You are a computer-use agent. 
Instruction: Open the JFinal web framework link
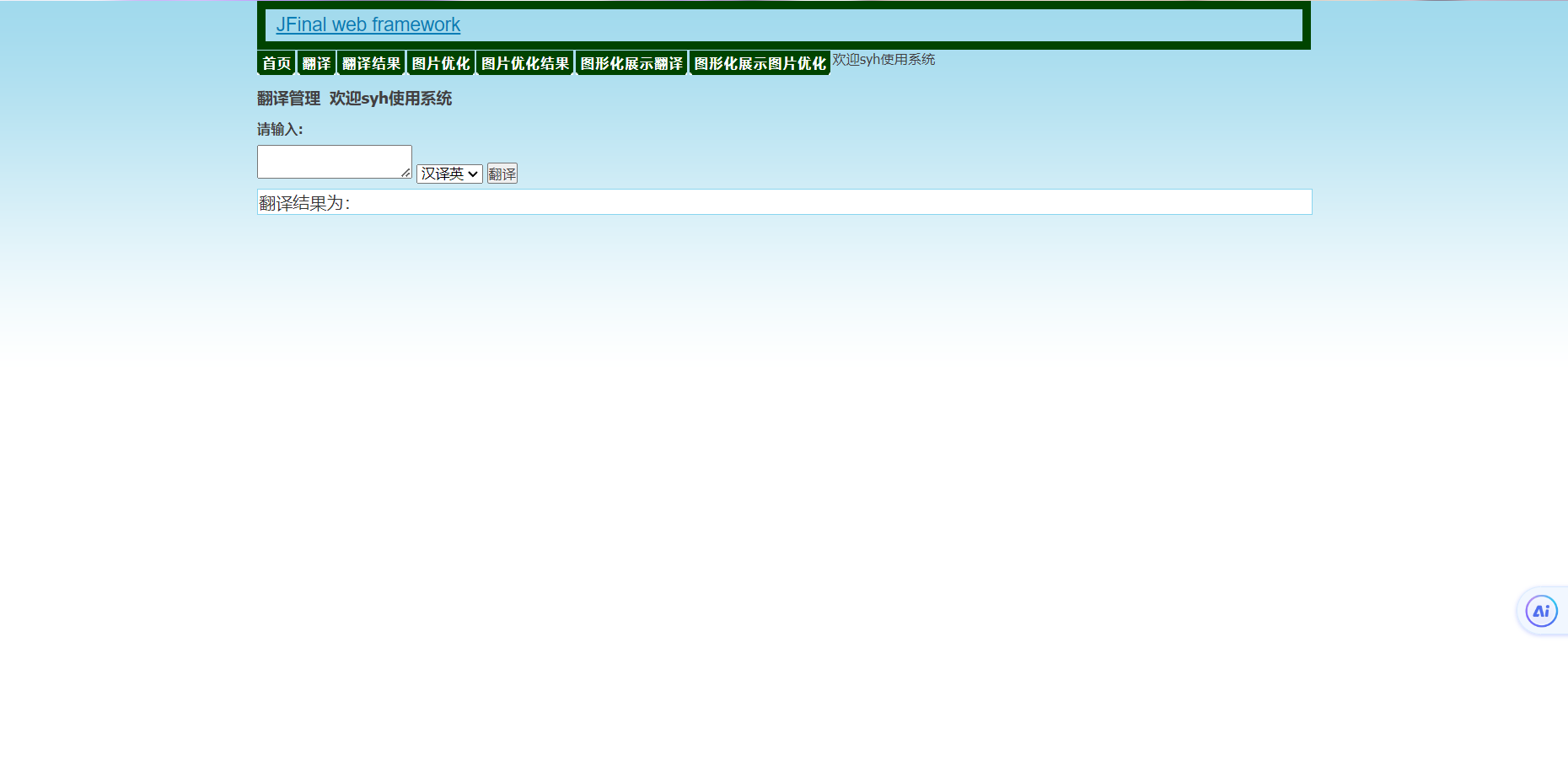pos(368,24)
